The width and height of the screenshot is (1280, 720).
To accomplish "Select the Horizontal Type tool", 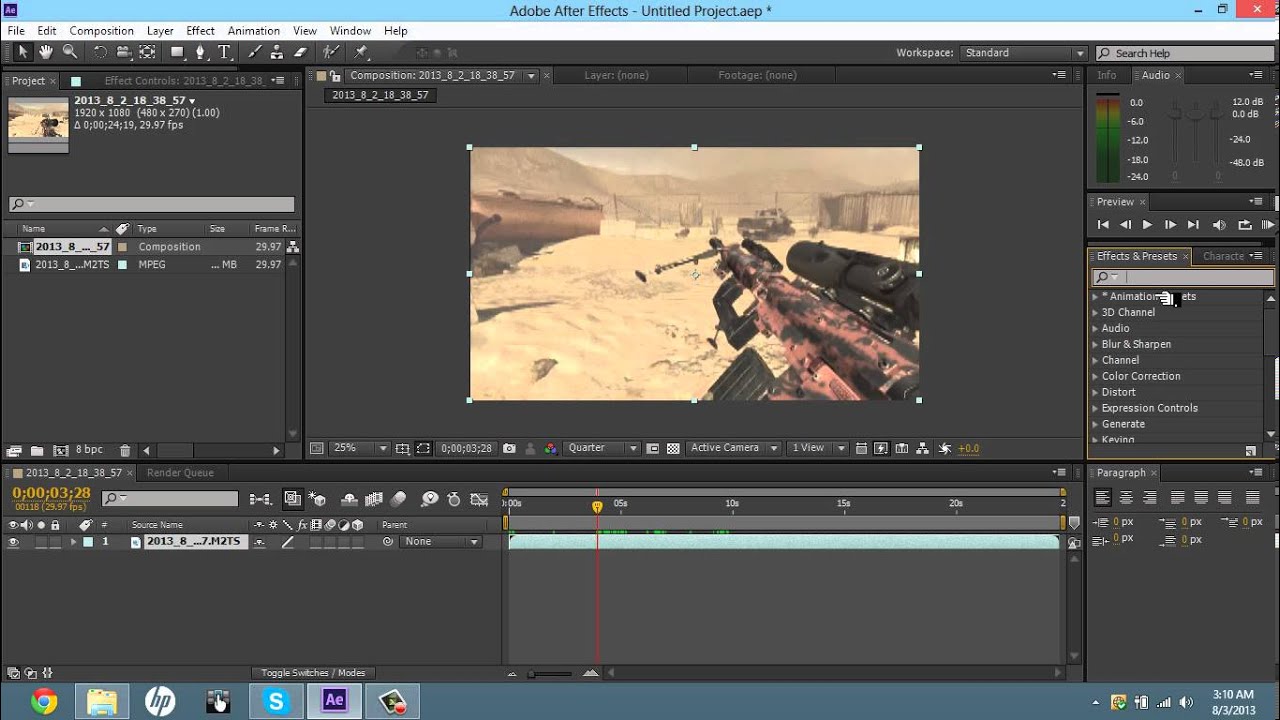I will [x=224, y=52].
